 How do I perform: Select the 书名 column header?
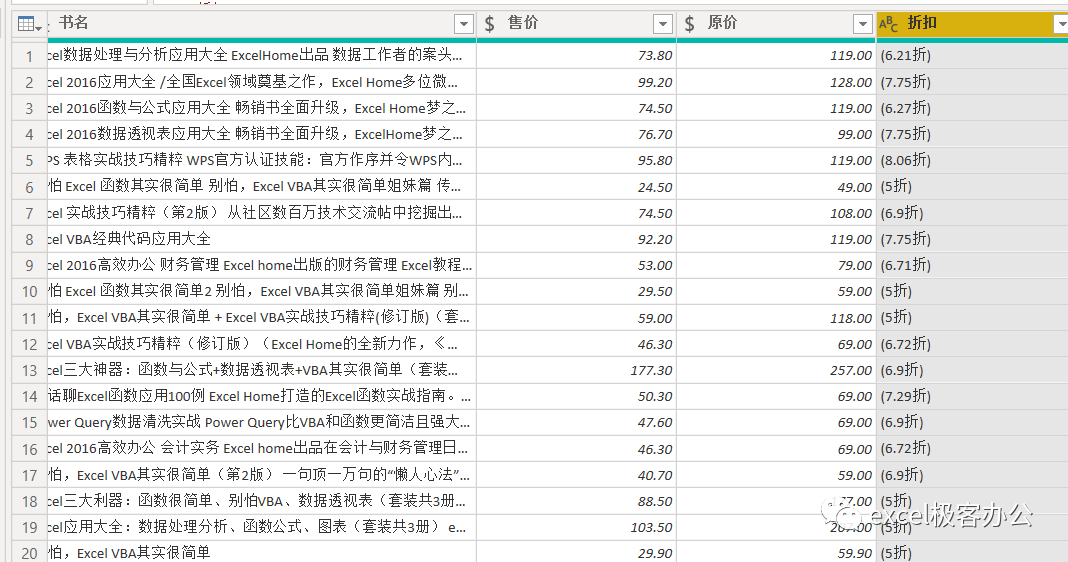(x=262, y=25)
